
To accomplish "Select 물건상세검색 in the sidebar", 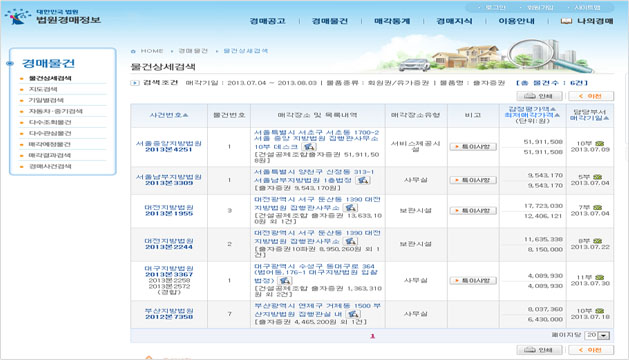I will 50,78.
